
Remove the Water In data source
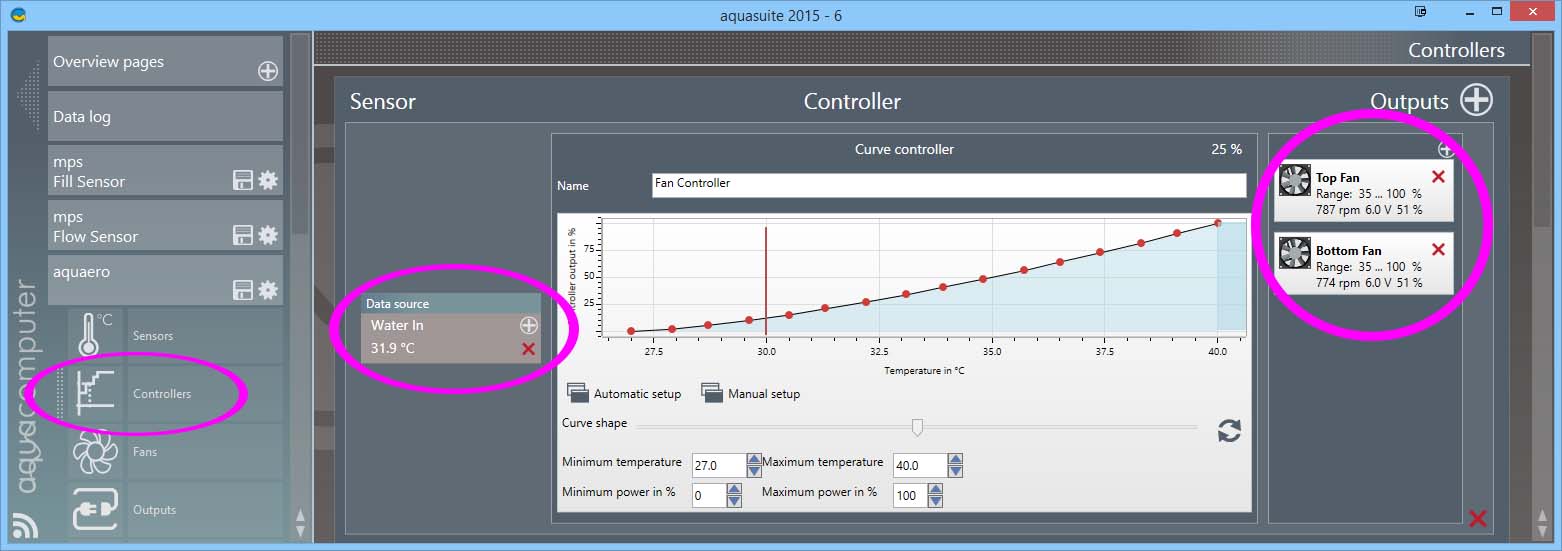(528, 349)
